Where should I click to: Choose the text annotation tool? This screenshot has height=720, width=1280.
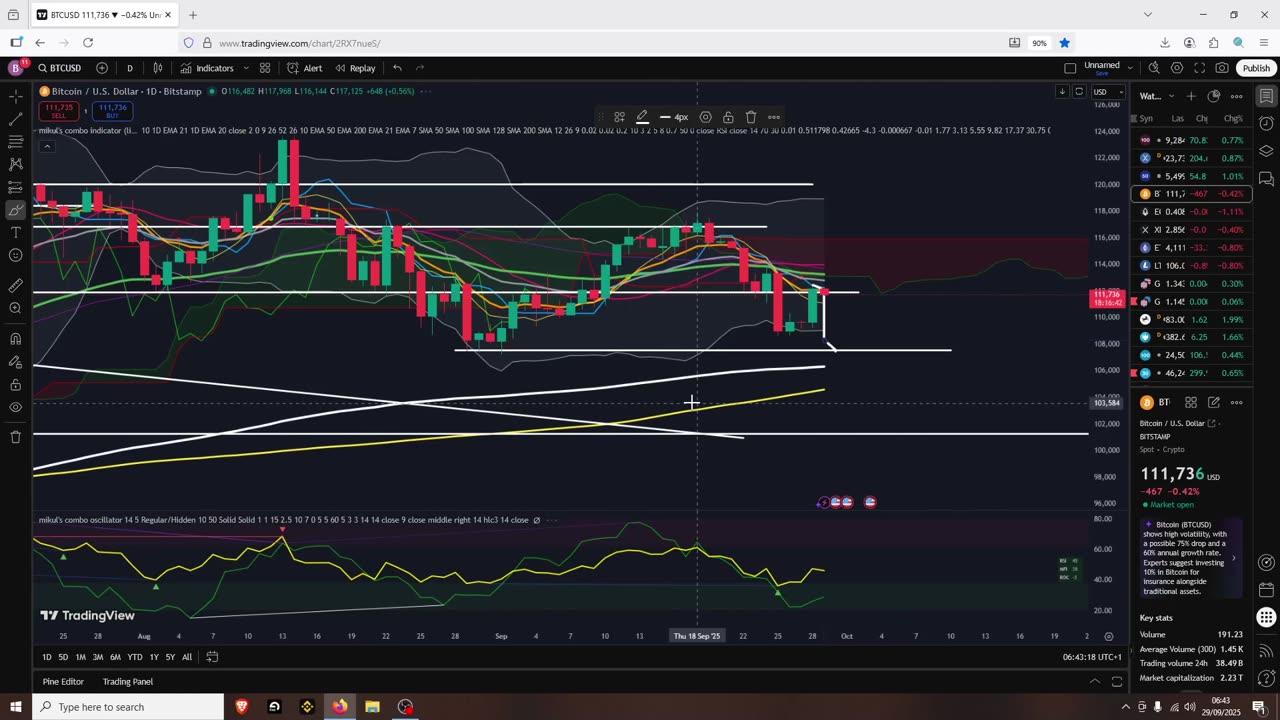point(15,232)
